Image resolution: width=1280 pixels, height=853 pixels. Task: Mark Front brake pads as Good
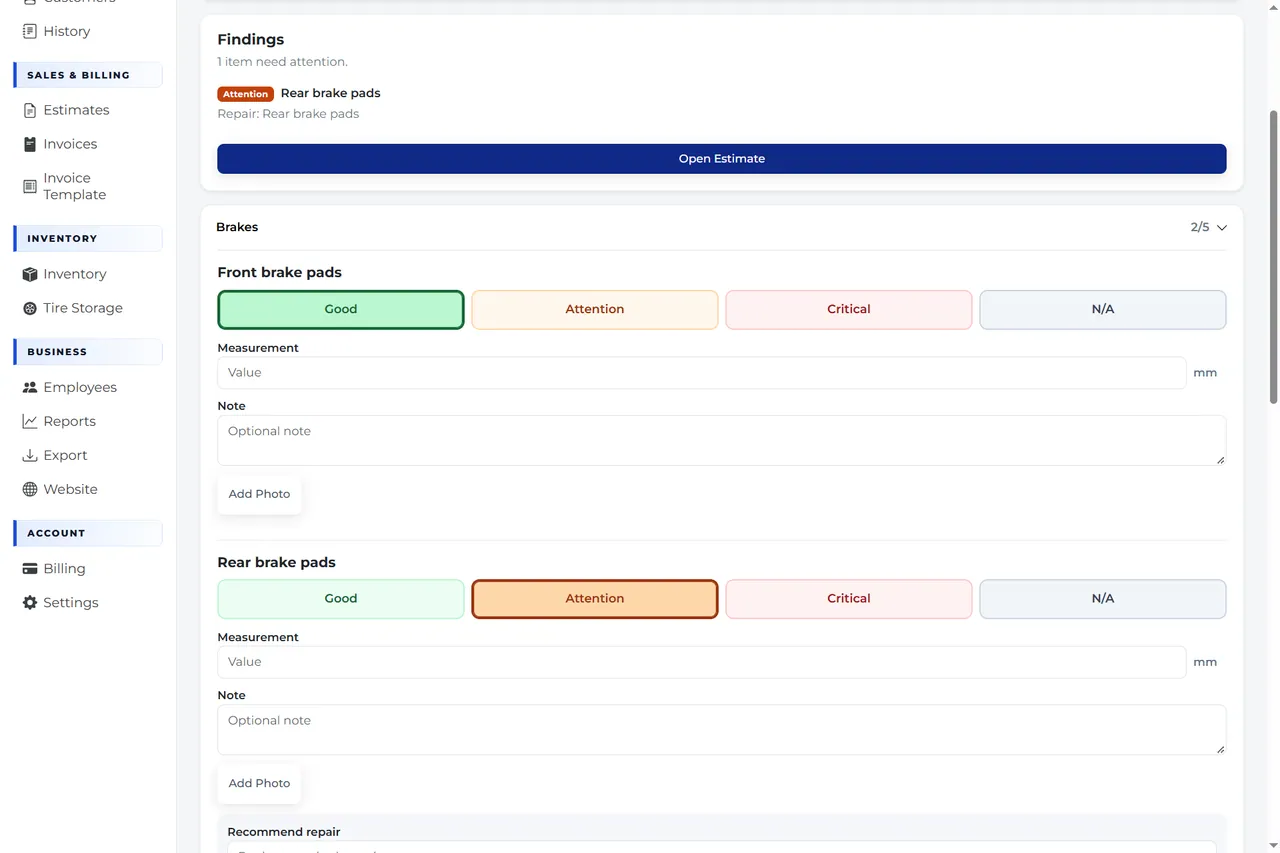[341, 309]
